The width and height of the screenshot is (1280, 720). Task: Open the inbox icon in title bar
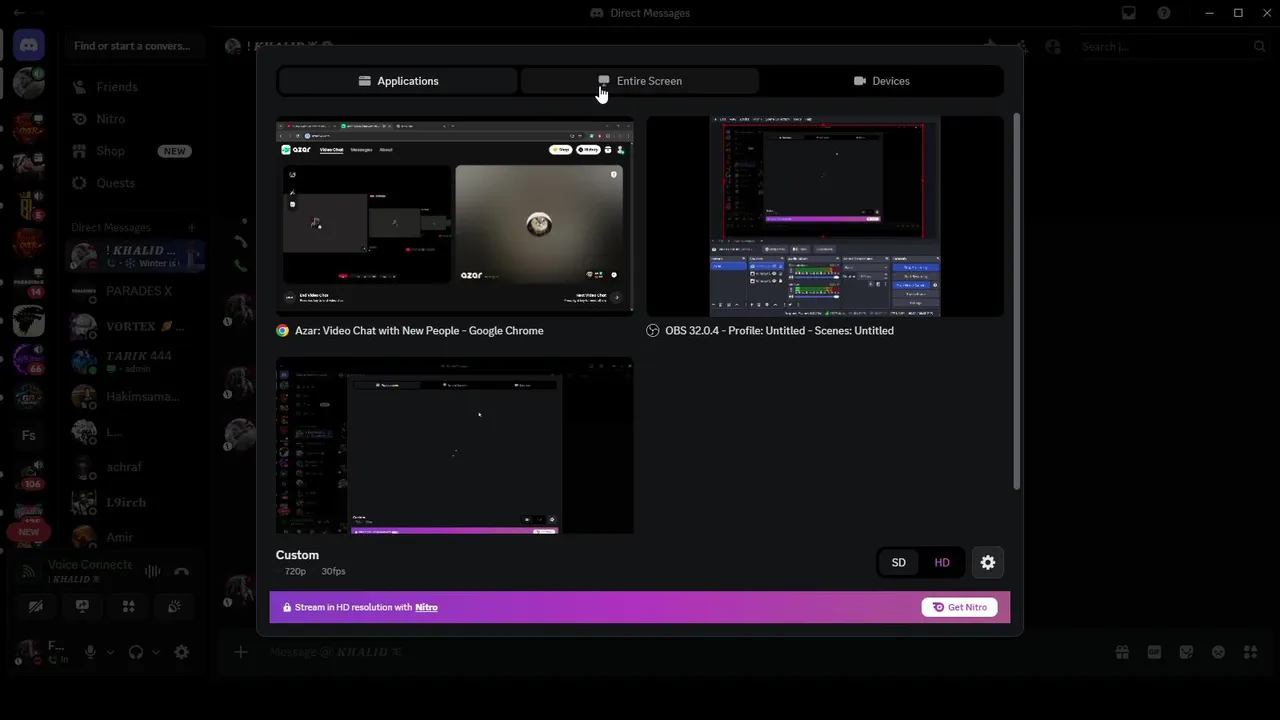pos(1129,13)
